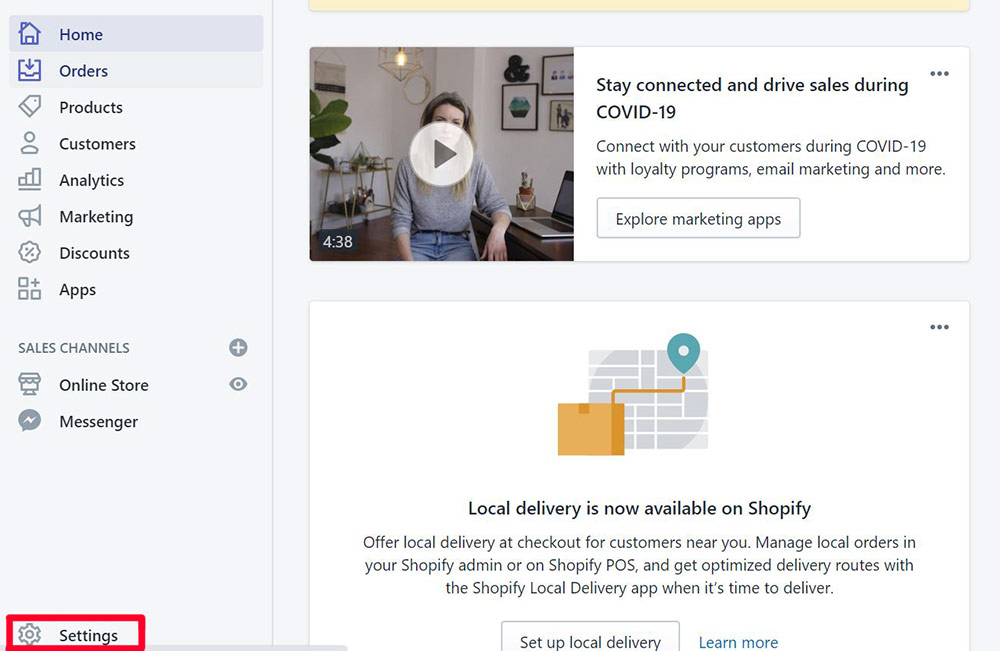The width and height of the screenshot is (1000, 651).
Task: Click the SALES CHANNELS heading
Action: (74, 347)
